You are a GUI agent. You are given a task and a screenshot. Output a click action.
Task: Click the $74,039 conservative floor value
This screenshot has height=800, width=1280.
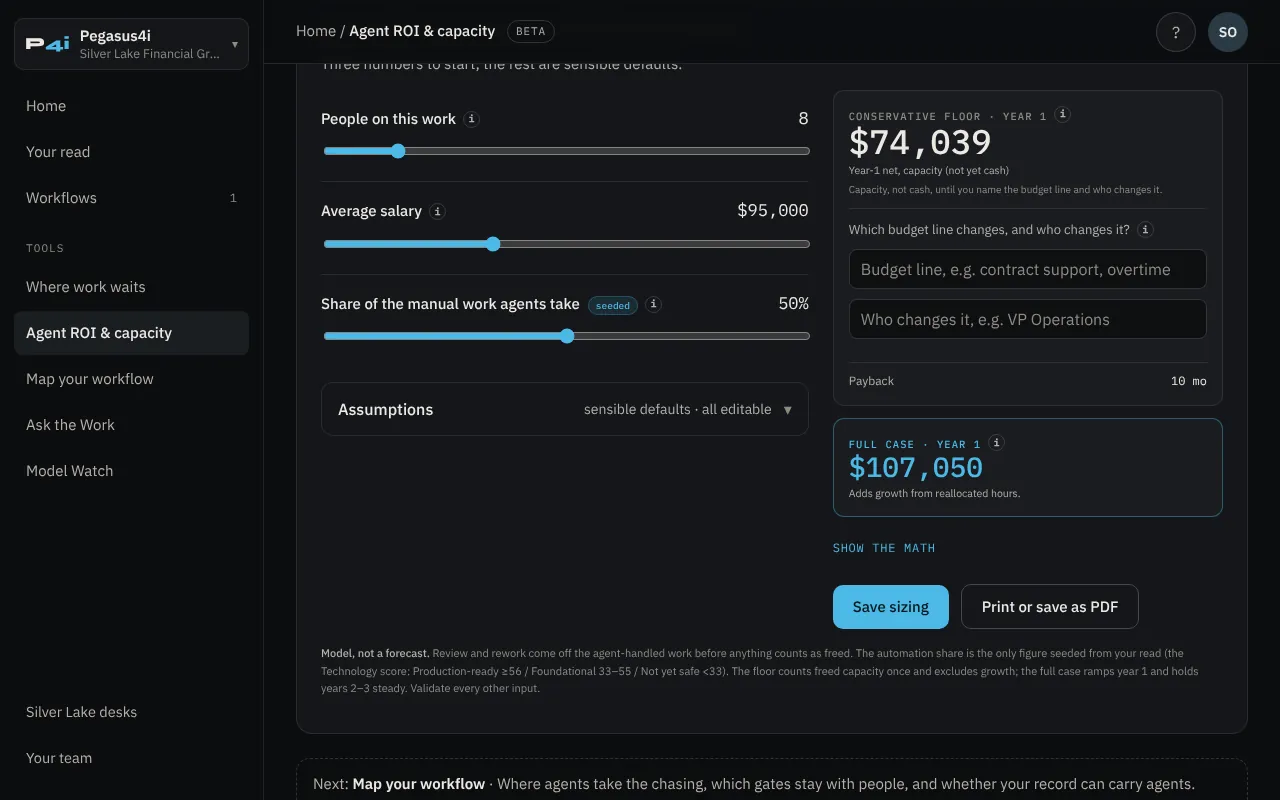920,143
